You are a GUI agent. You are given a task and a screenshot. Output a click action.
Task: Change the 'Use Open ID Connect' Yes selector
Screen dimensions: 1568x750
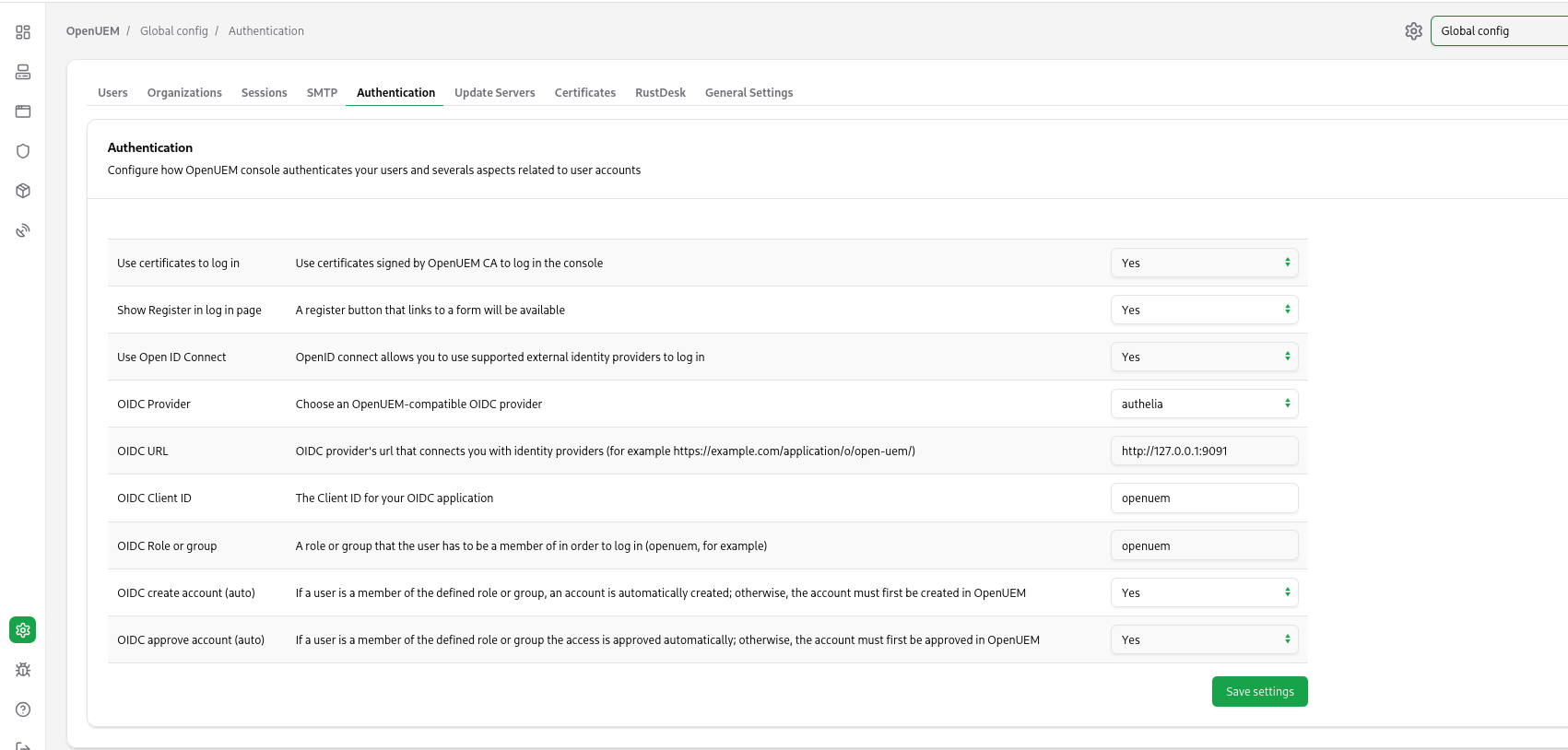click(1204, 357)
